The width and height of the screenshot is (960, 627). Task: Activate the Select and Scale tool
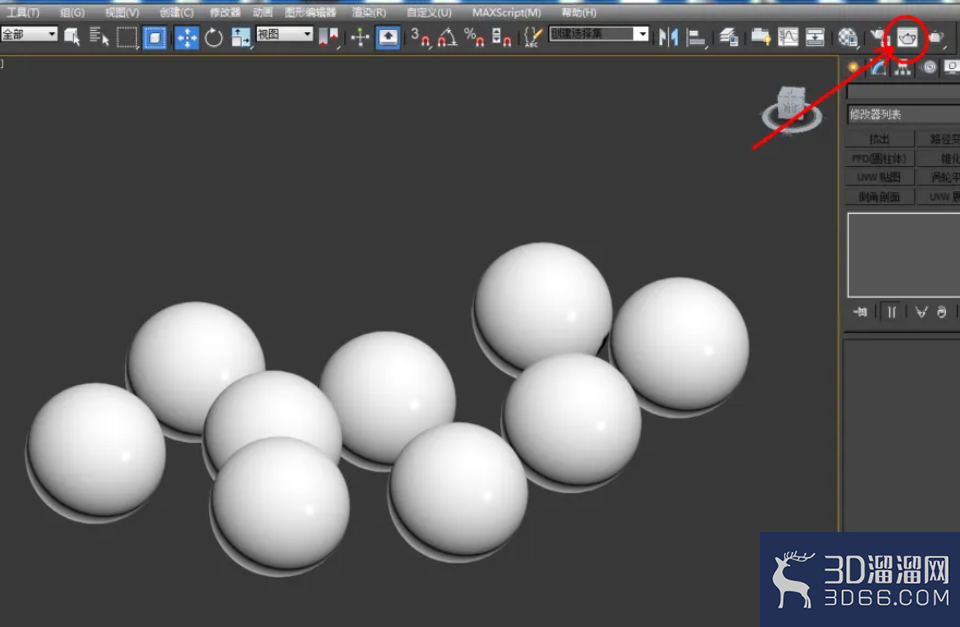pos(240,37)
